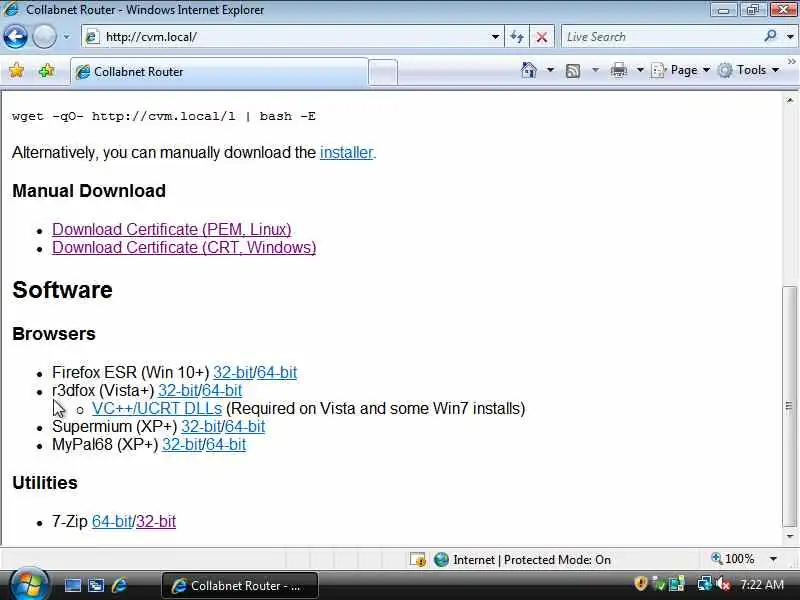This screenshot has width=800, height=600.
Task: Click the status bar popup blocker icon
Action: point(418,560)
